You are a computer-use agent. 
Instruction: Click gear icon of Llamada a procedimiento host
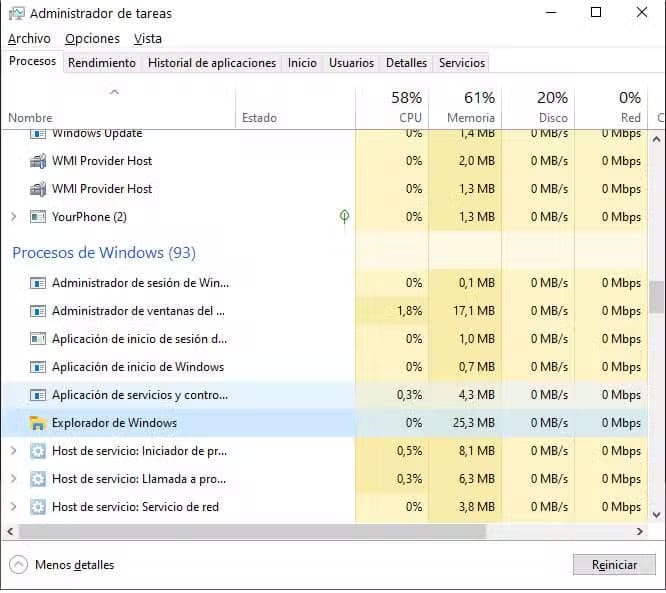pyautogui.click(x=38, y=479)
